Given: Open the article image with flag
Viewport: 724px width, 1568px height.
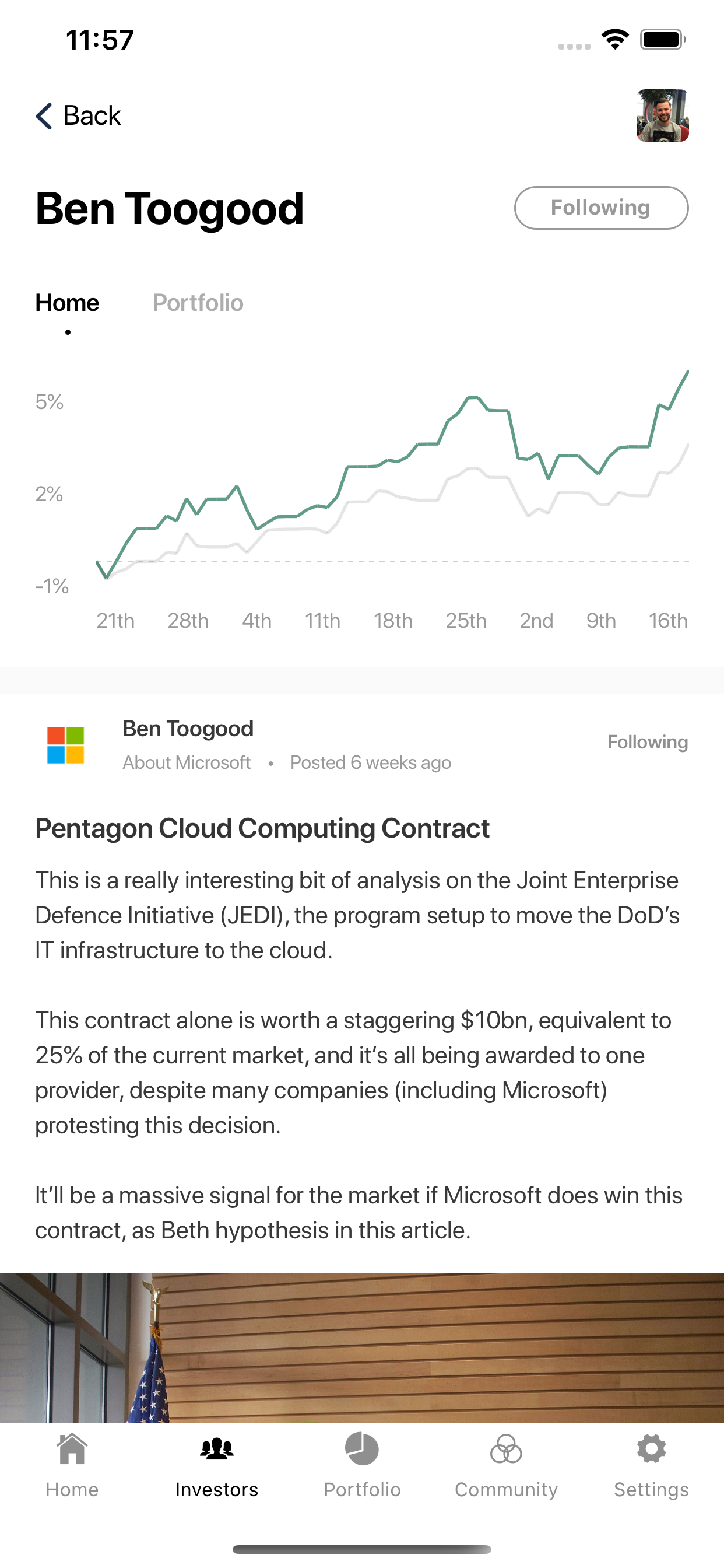Looking at the screenshot, I should coord(362,1347).
